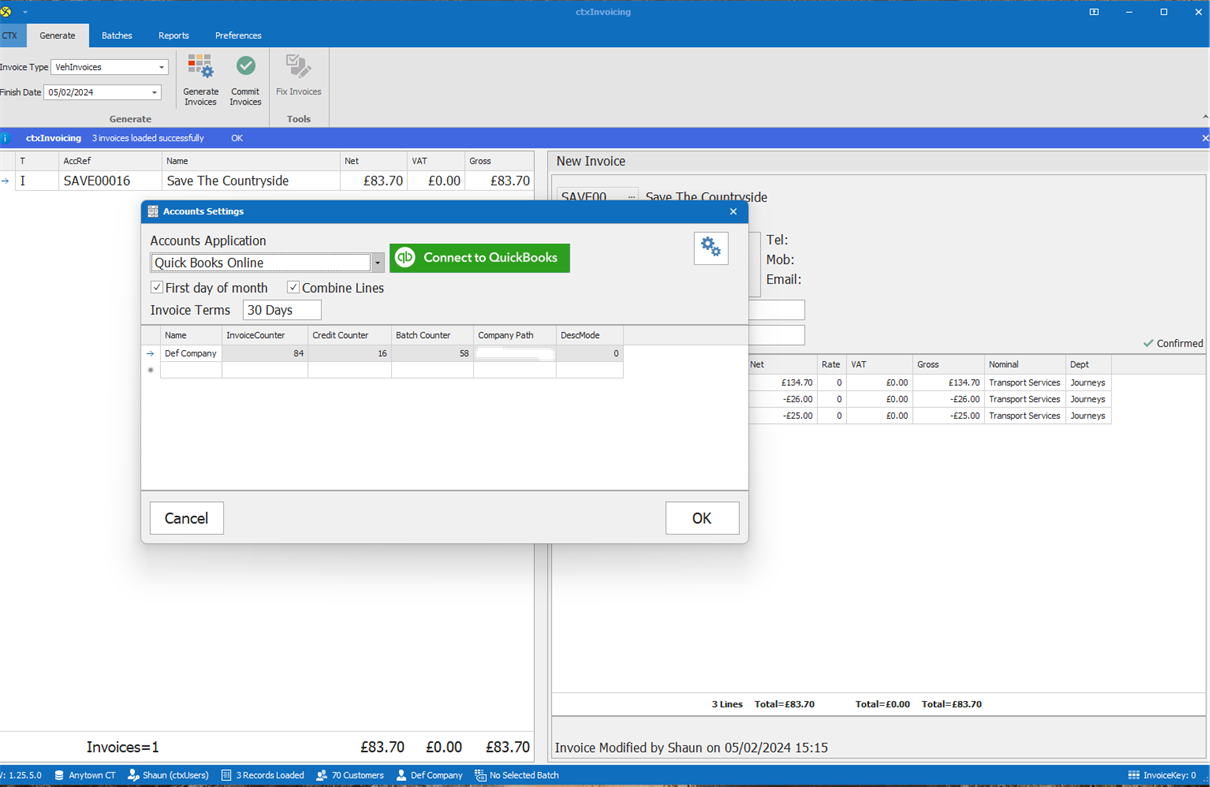Open the Fix Invoices tool

coord(298,80)
